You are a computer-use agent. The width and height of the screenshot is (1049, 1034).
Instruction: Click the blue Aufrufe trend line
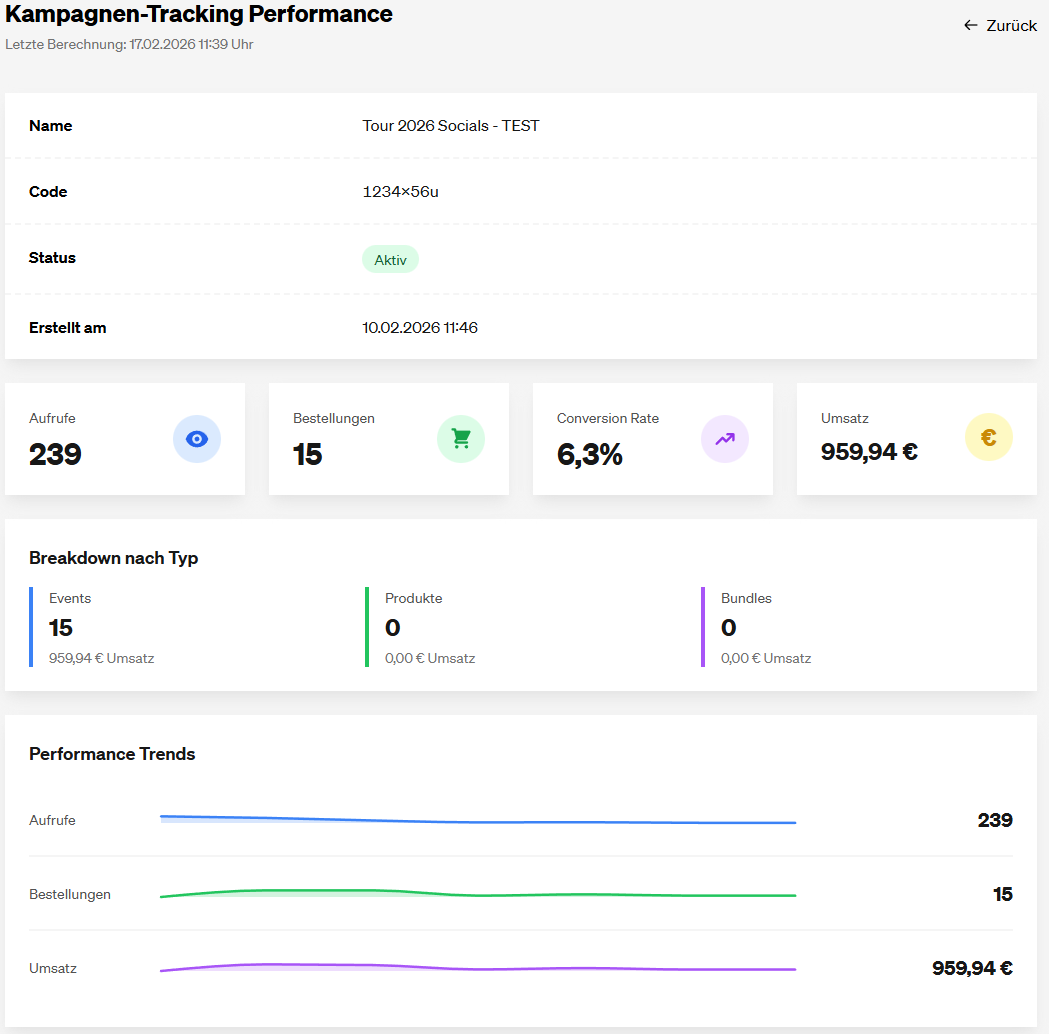click(478, 821)
